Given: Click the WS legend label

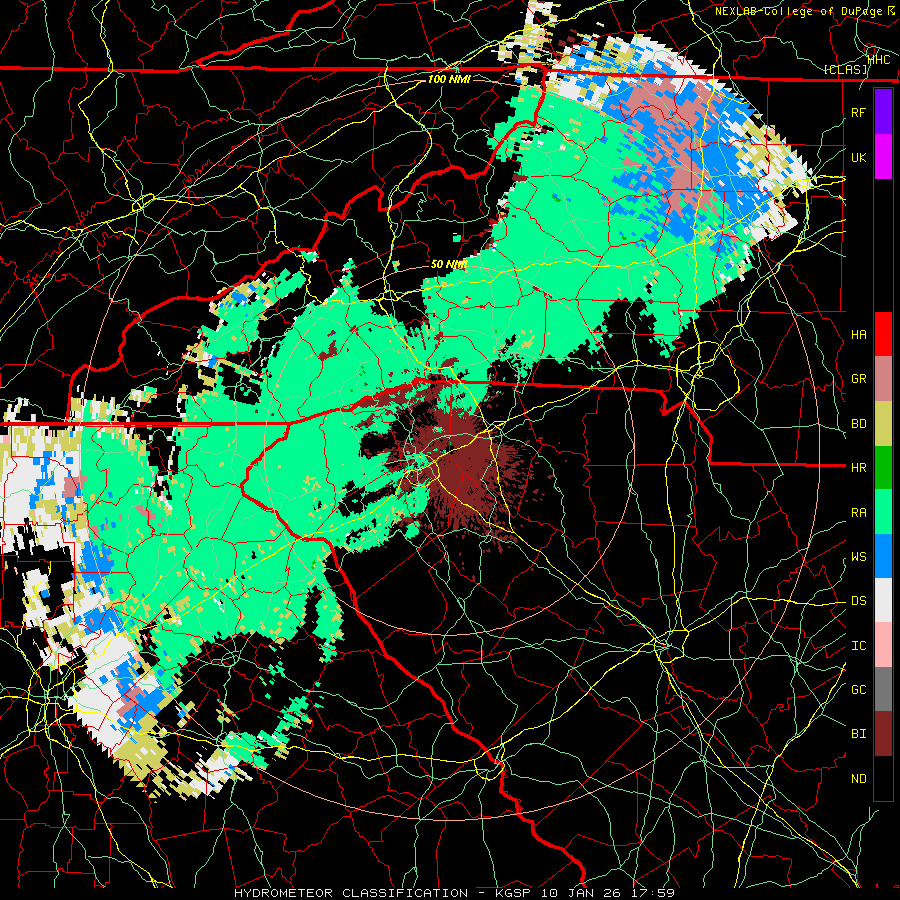Looking at the screenshot, I should pos(859,557).
